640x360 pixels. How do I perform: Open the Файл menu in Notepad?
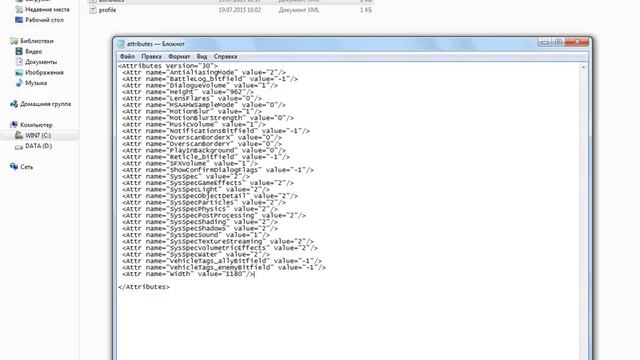point(127,57)
